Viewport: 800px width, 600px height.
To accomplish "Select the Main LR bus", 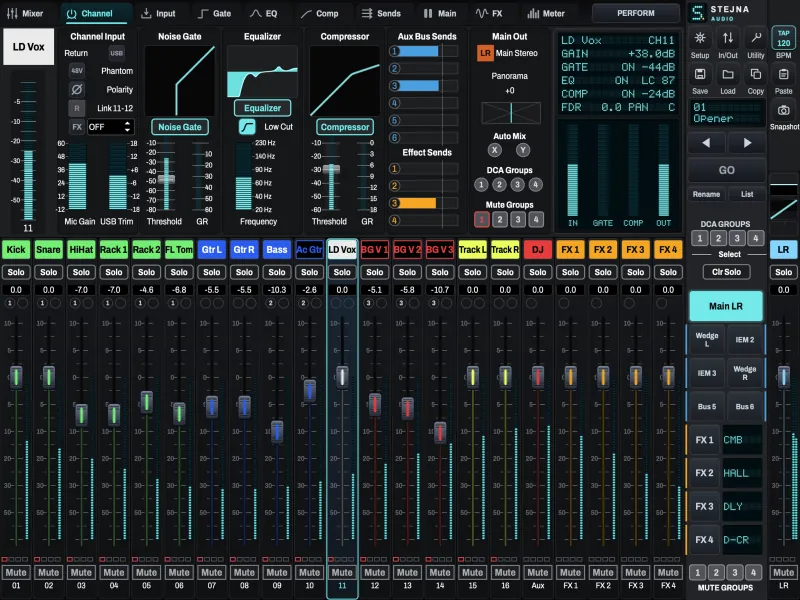I will click(726, 306).
